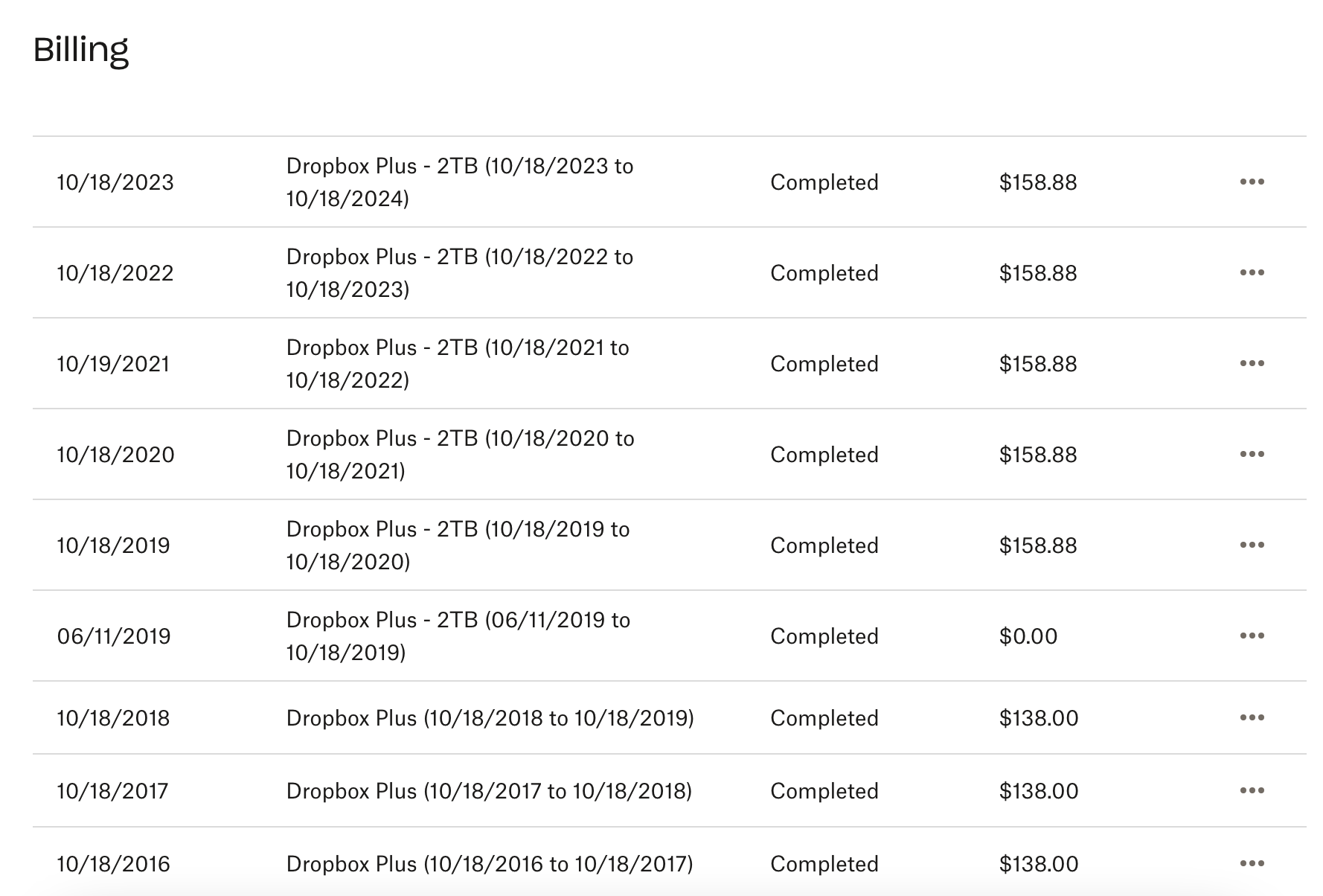The width and height of the screenshot is (1323, 896).
Task: Click the Dropbox Plus 2016–2017 description
Action: tap(490, 864)
